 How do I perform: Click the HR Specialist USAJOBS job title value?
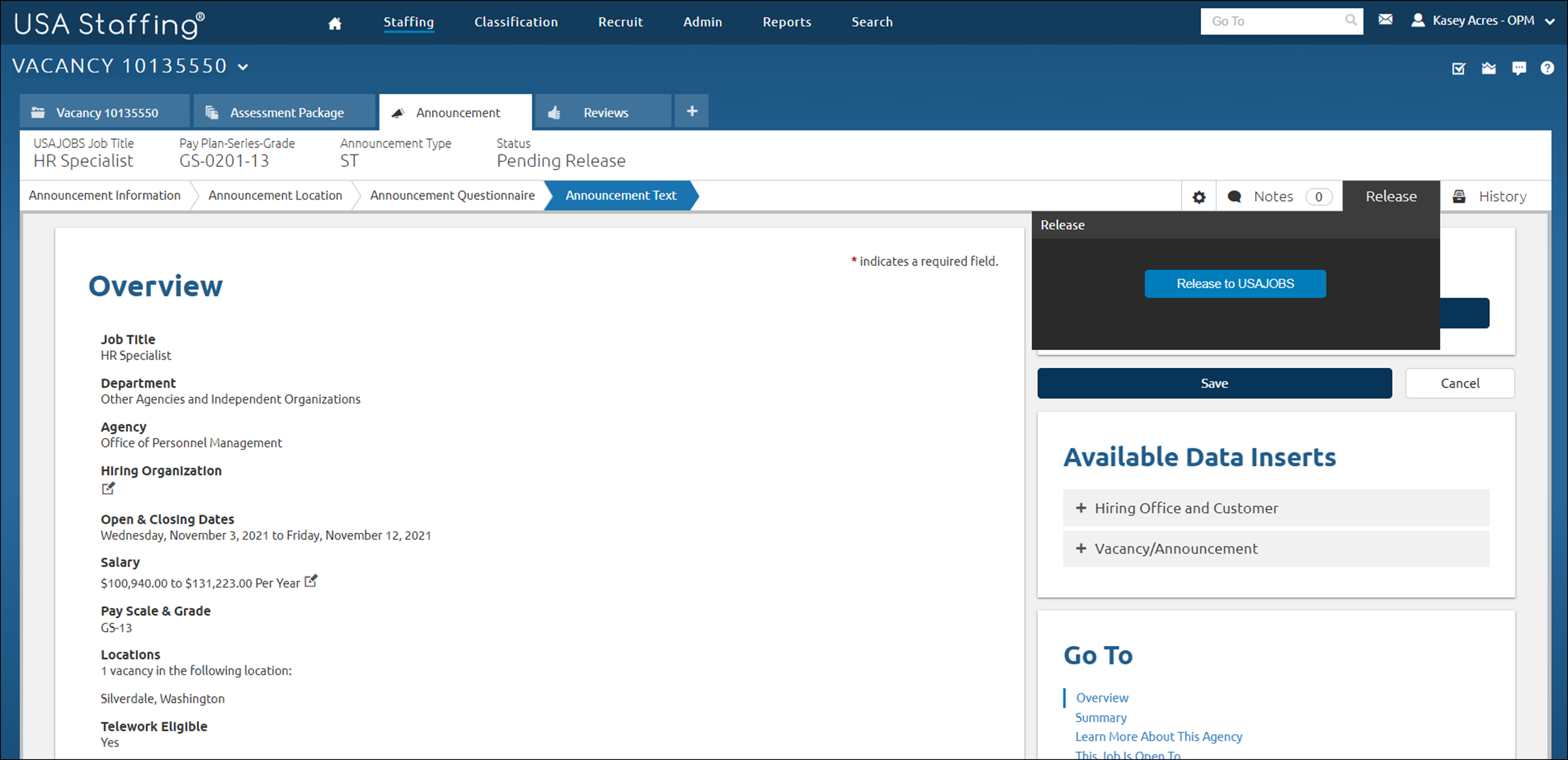(83, 161)
